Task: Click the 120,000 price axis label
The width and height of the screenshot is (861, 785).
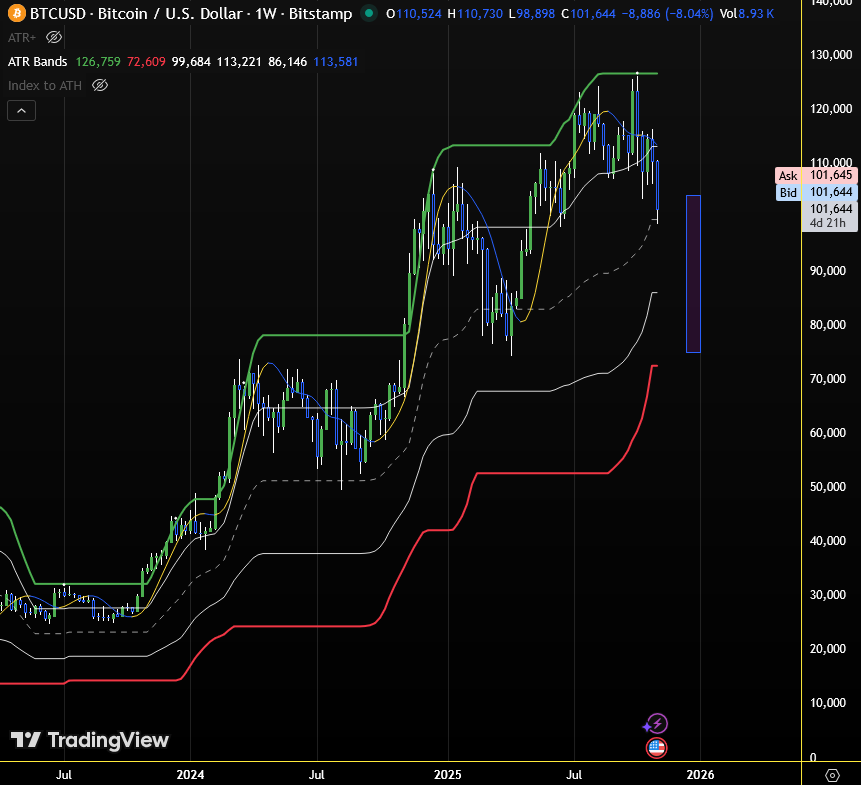Action: point(831,108)
